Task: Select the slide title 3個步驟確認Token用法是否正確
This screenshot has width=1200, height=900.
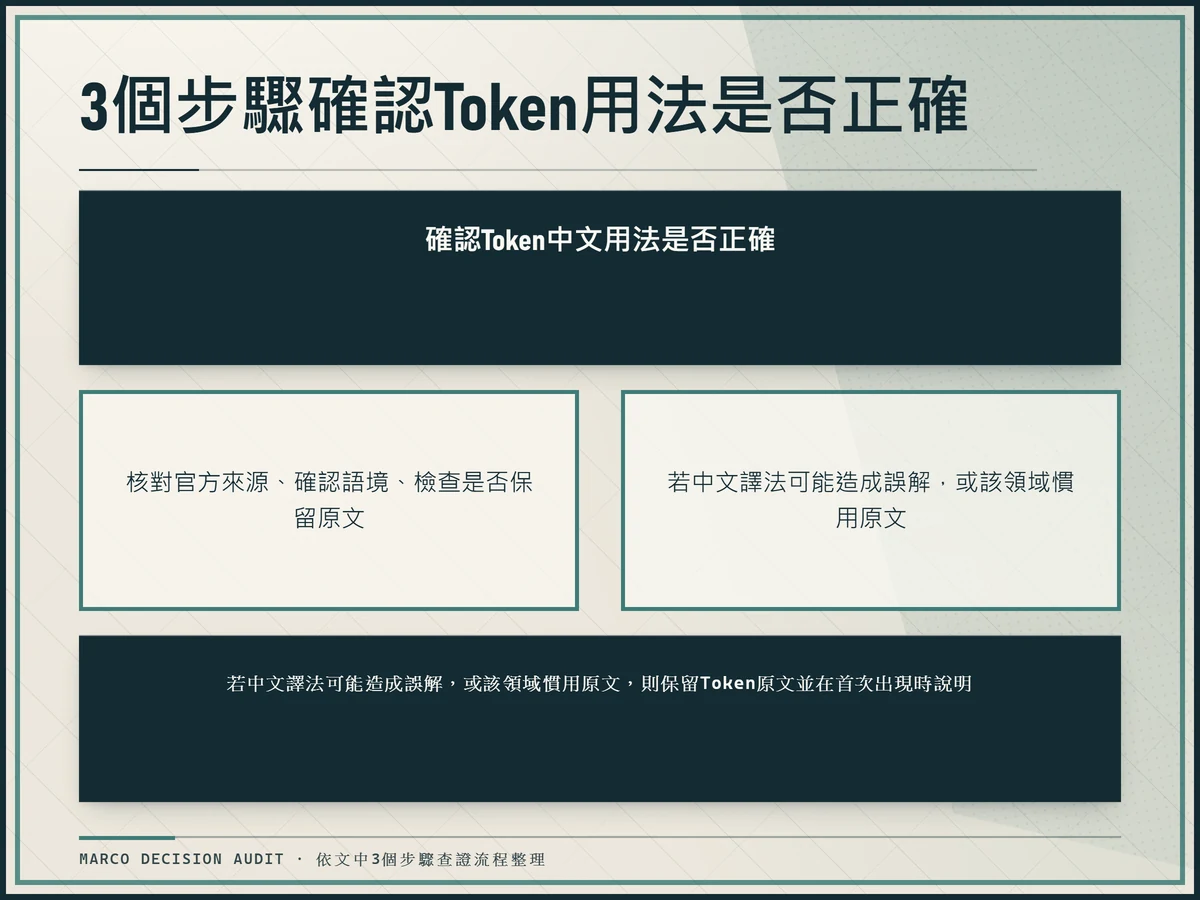Action: point(524,108)
